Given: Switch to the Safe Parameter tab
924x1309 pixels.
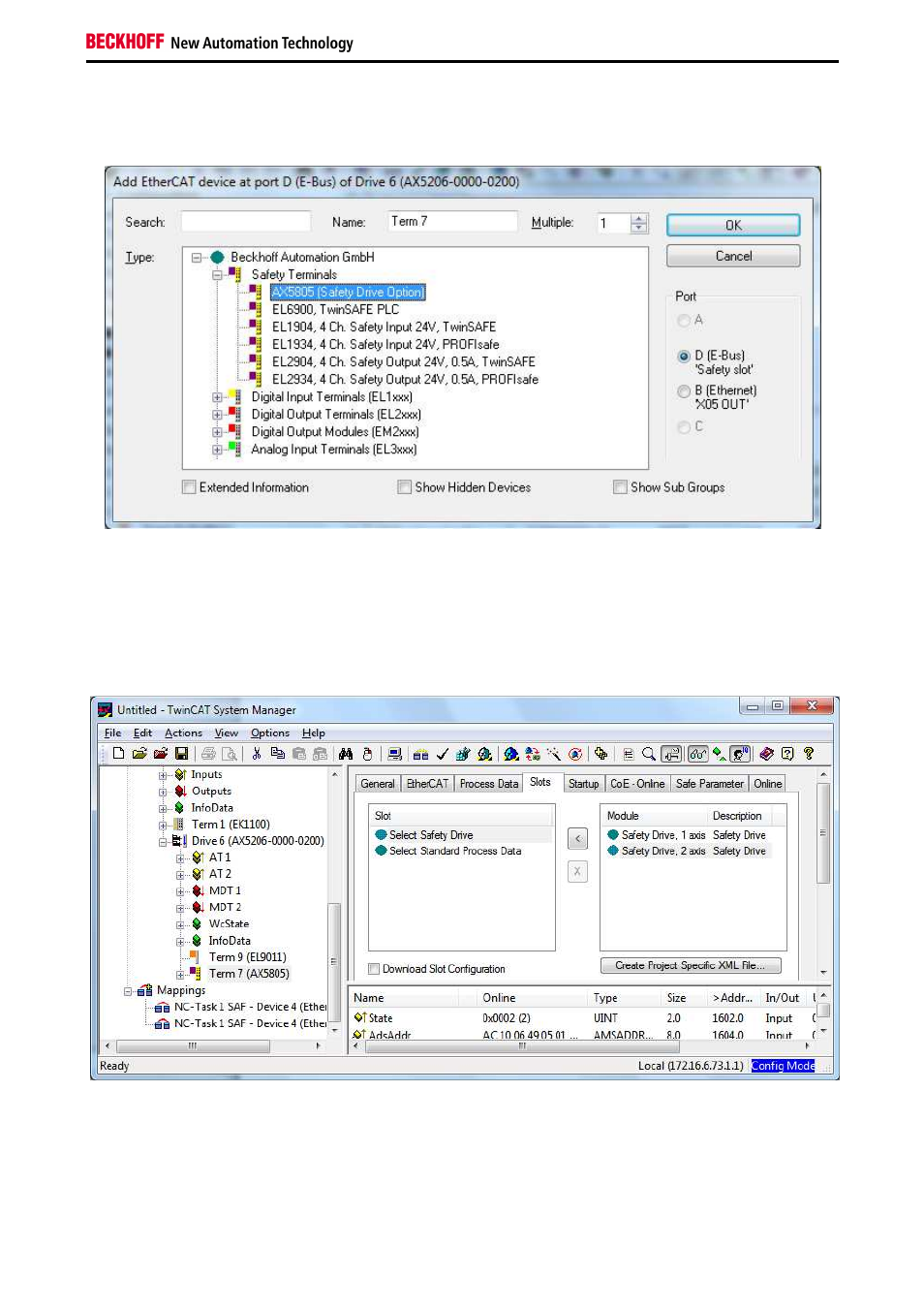Looking at the screenshot, I should pyautogui.click(x=709, y=784).
